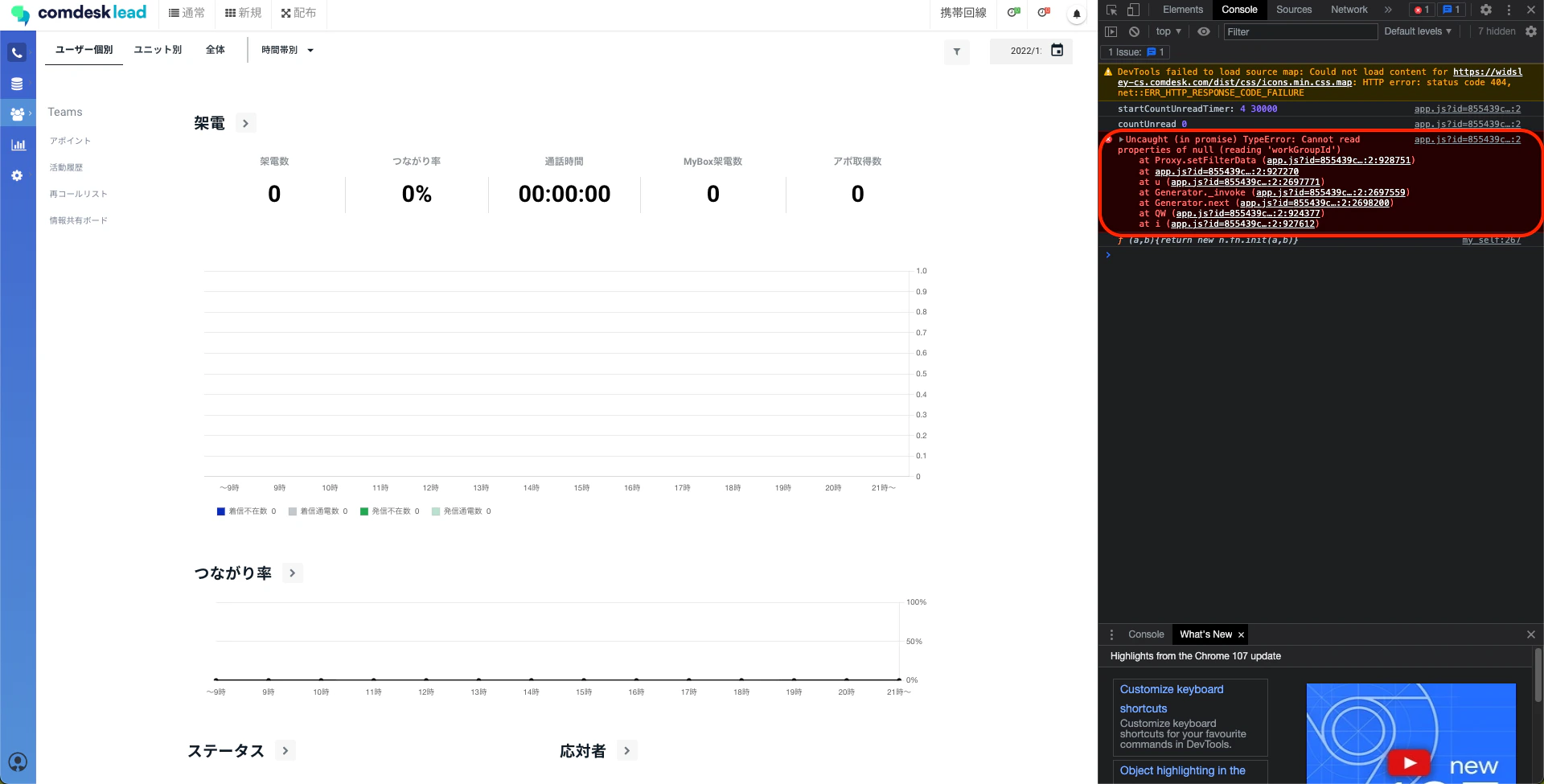Open DevTools settings gear
Screen dimensions: 1544x784
coord(1486,10)
